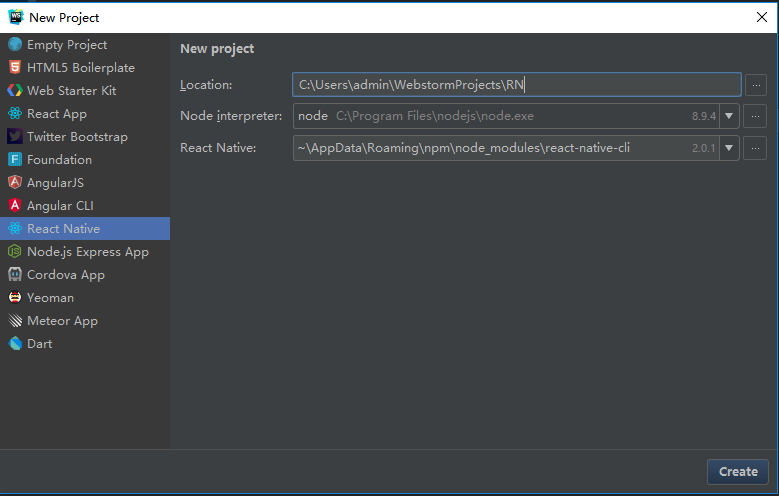Click the Yeoman face icon
Screen dimensions: 779x496
pos(15,297)
